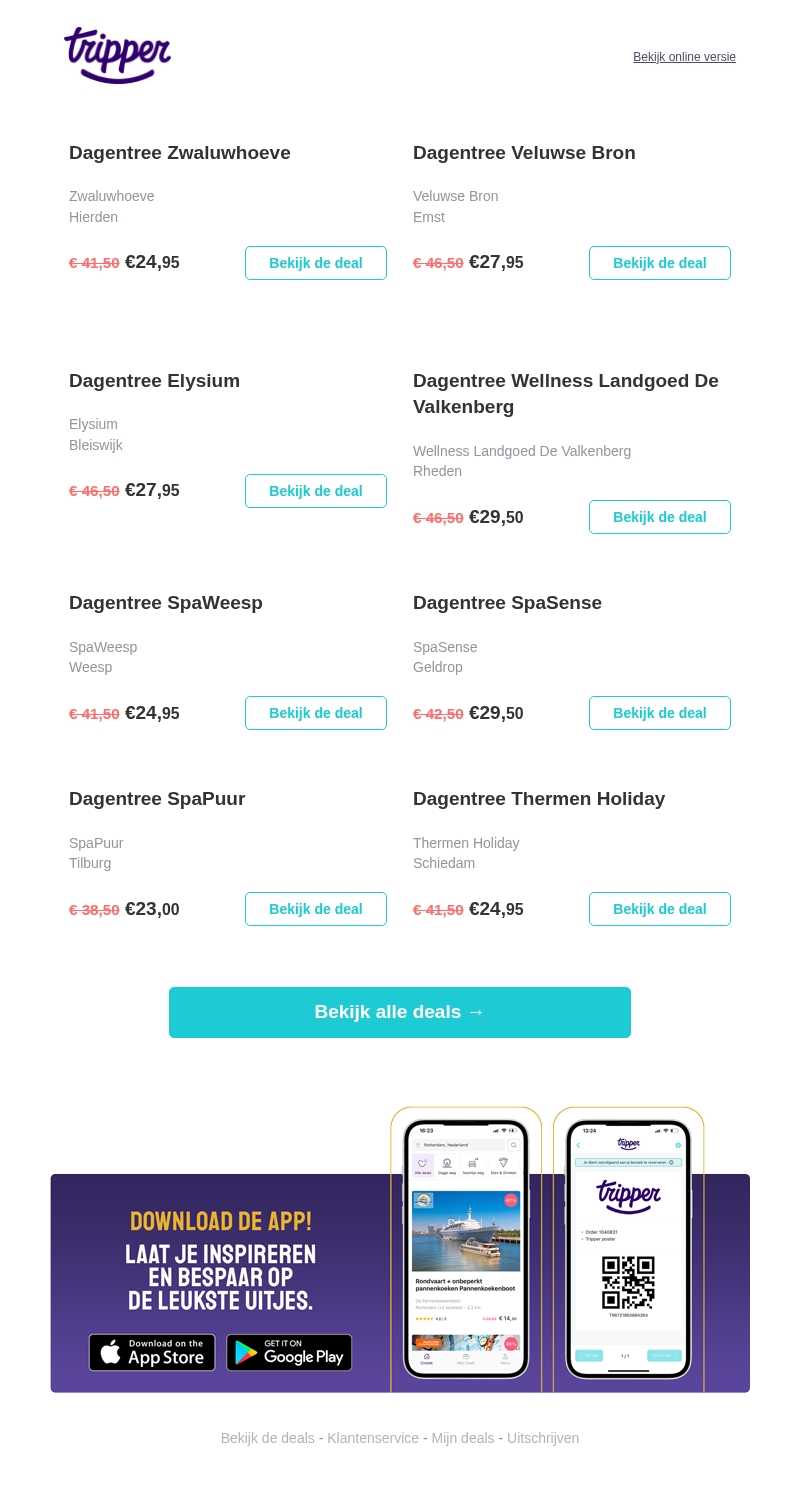800x1485 pixels.
Task: Open the SpaSense Geldrop deal button
Action: tap(660, 713)
